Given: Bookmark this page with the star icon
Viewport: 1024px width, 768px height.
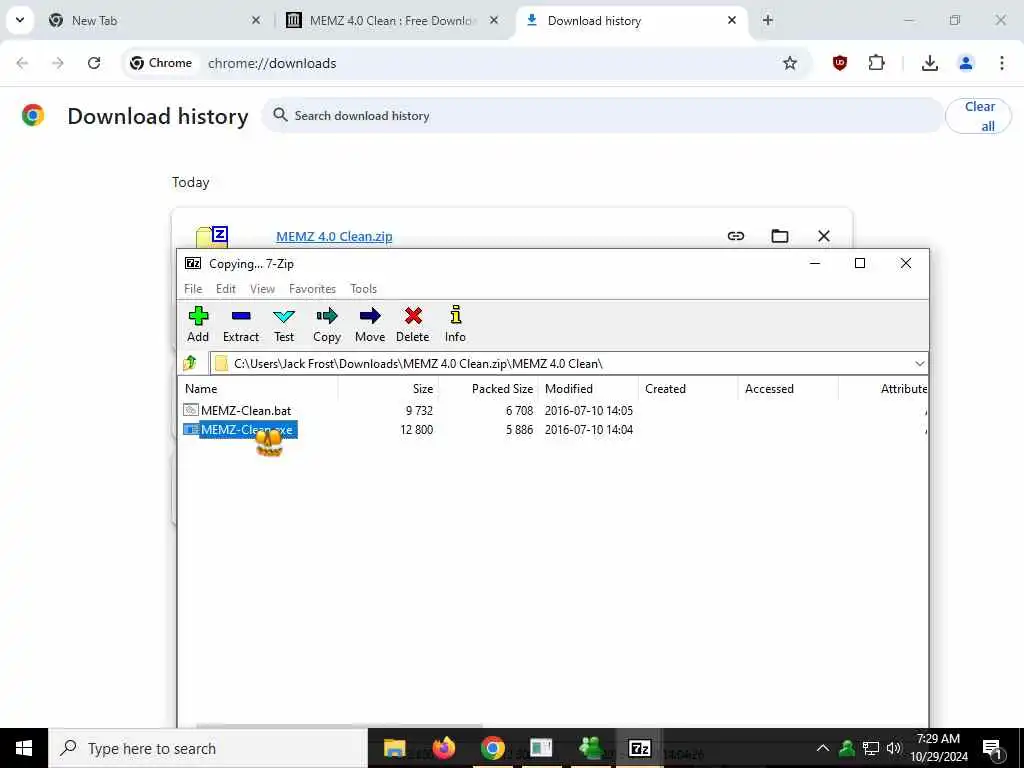Looking at the screenshot, I should coord(790,63).
